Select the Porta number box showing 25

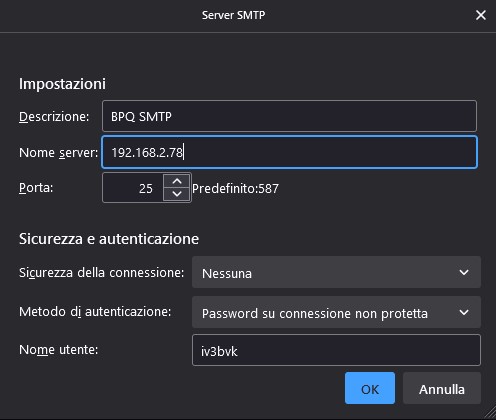(133, 188)
